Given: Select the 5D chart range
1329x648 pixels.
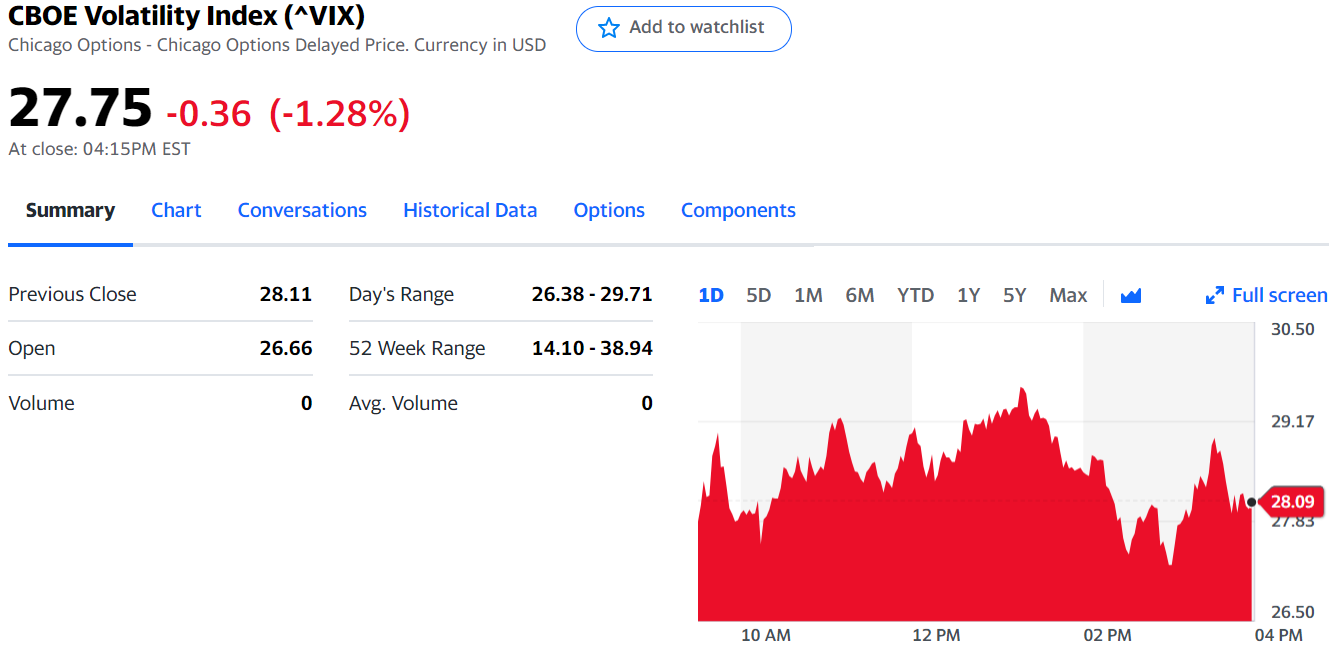Looking at the screenshot, I should (759, 295).
